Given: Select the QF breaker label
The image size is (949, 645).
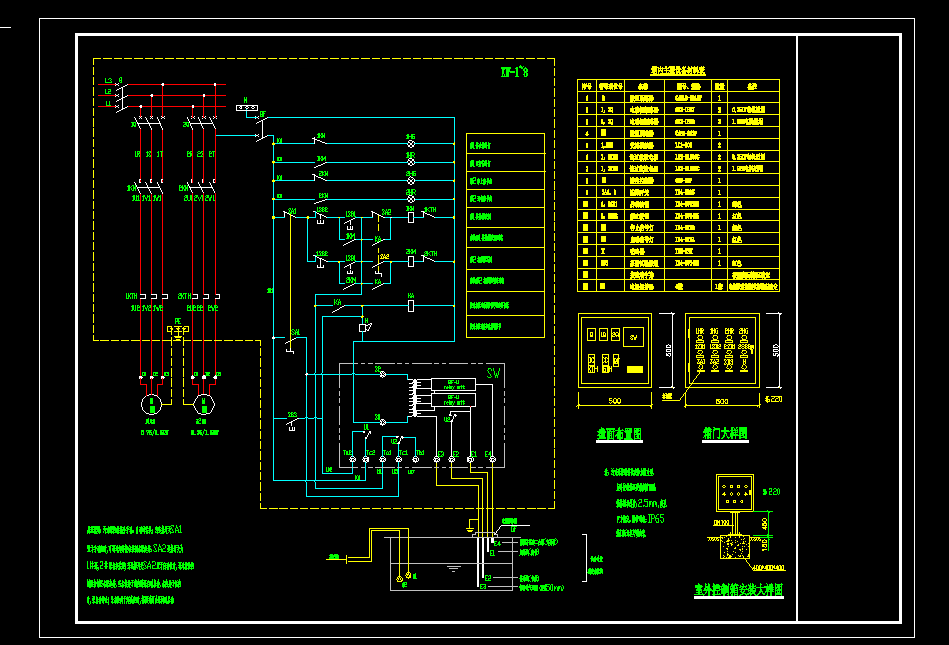Looking at the screenshot, I should coord(262,114).
